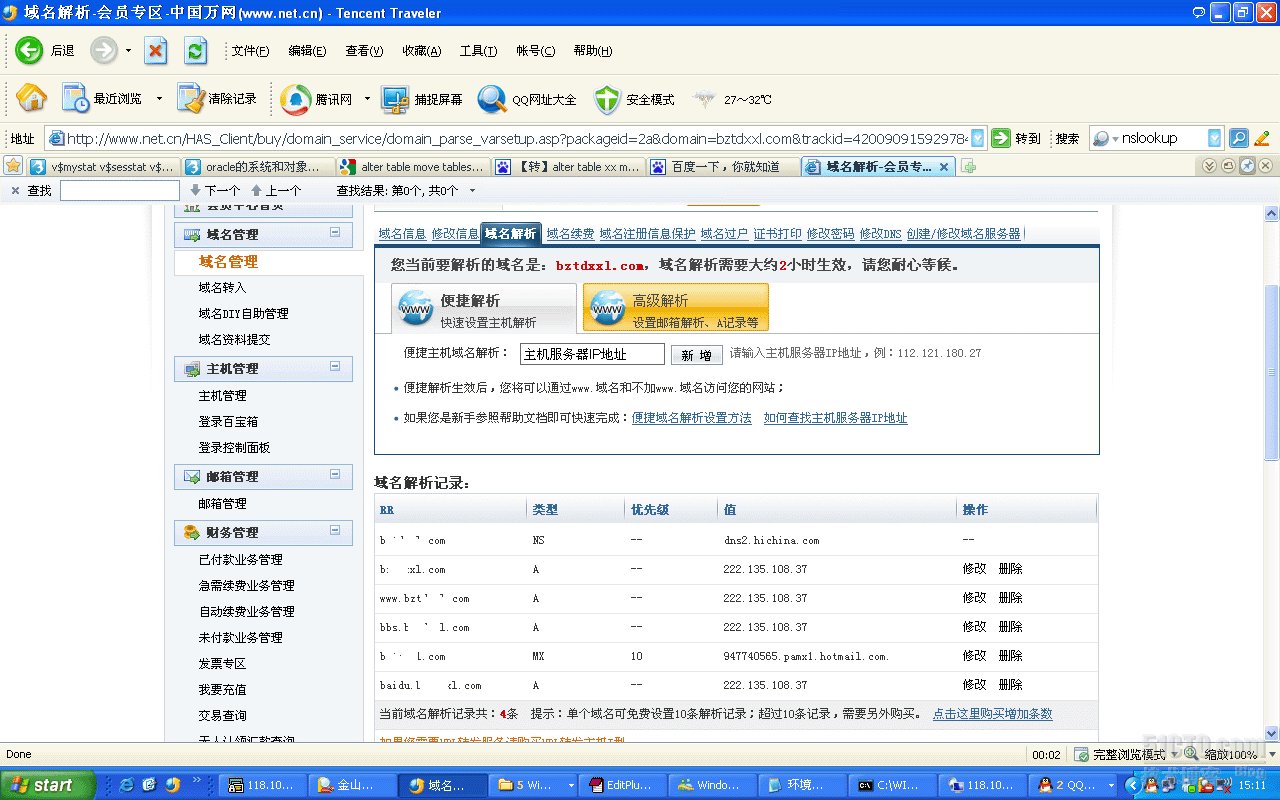Image resolution: width=1280 pixels, height=800 pixels.
Task: Select the 便捷解析 quick parse tab
Action: pyautogui.click(x=483, y=308)
